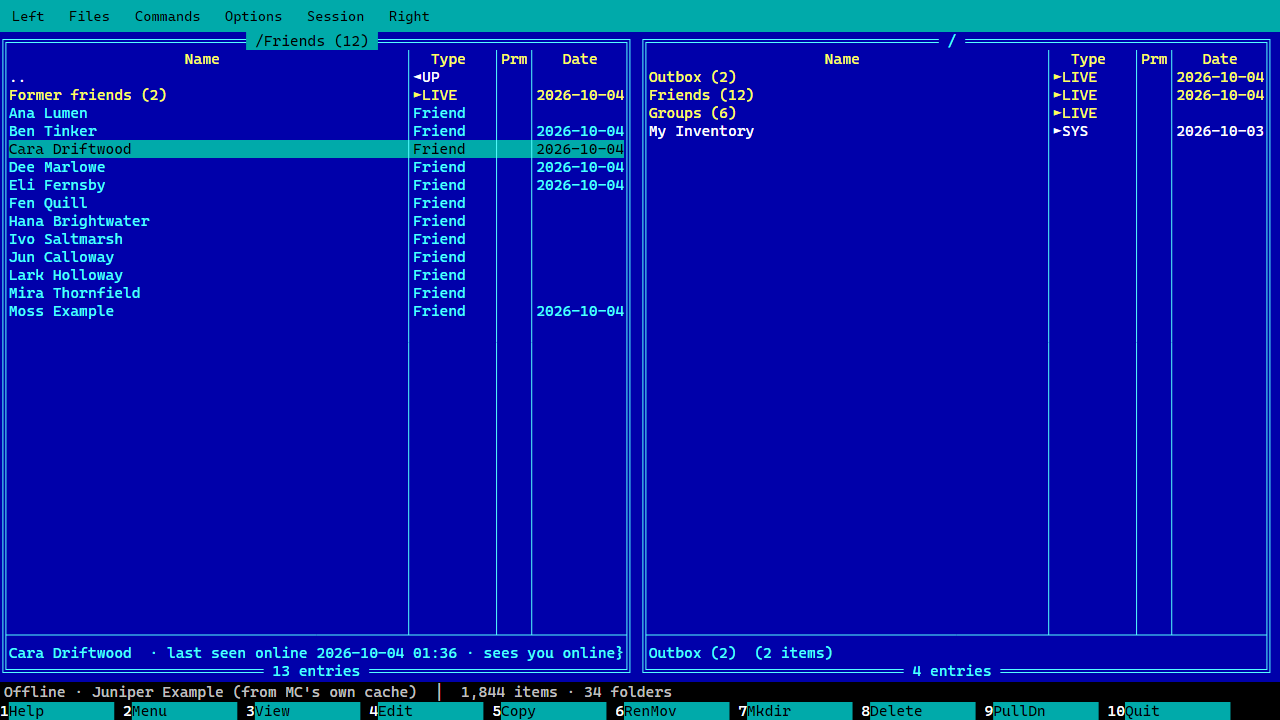Open My Inventory in the right panel
This screenshot has height=720, width=1280.
[x=956, y=131]
